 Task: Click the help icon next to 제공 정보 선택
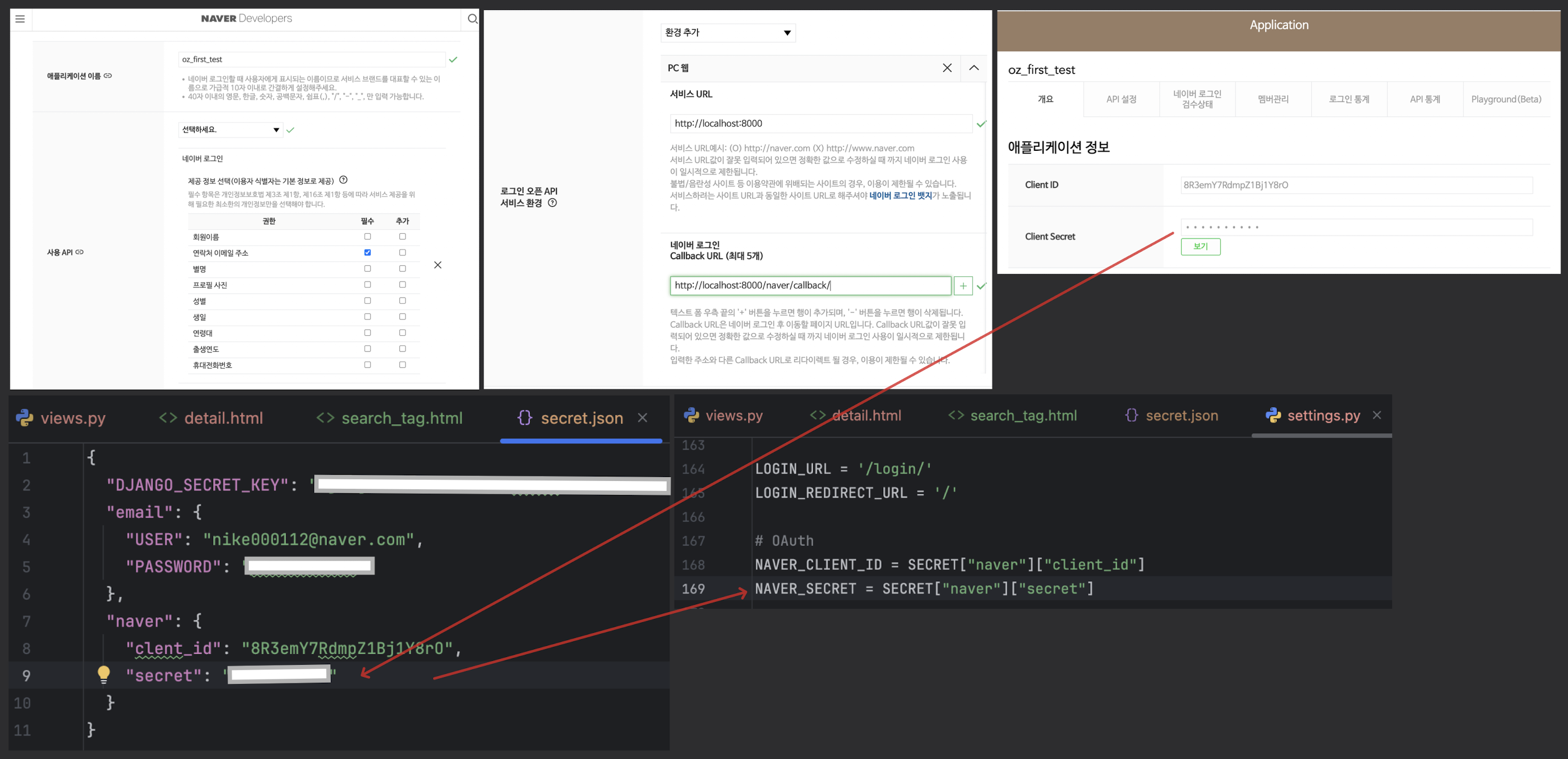click(343, 180)
